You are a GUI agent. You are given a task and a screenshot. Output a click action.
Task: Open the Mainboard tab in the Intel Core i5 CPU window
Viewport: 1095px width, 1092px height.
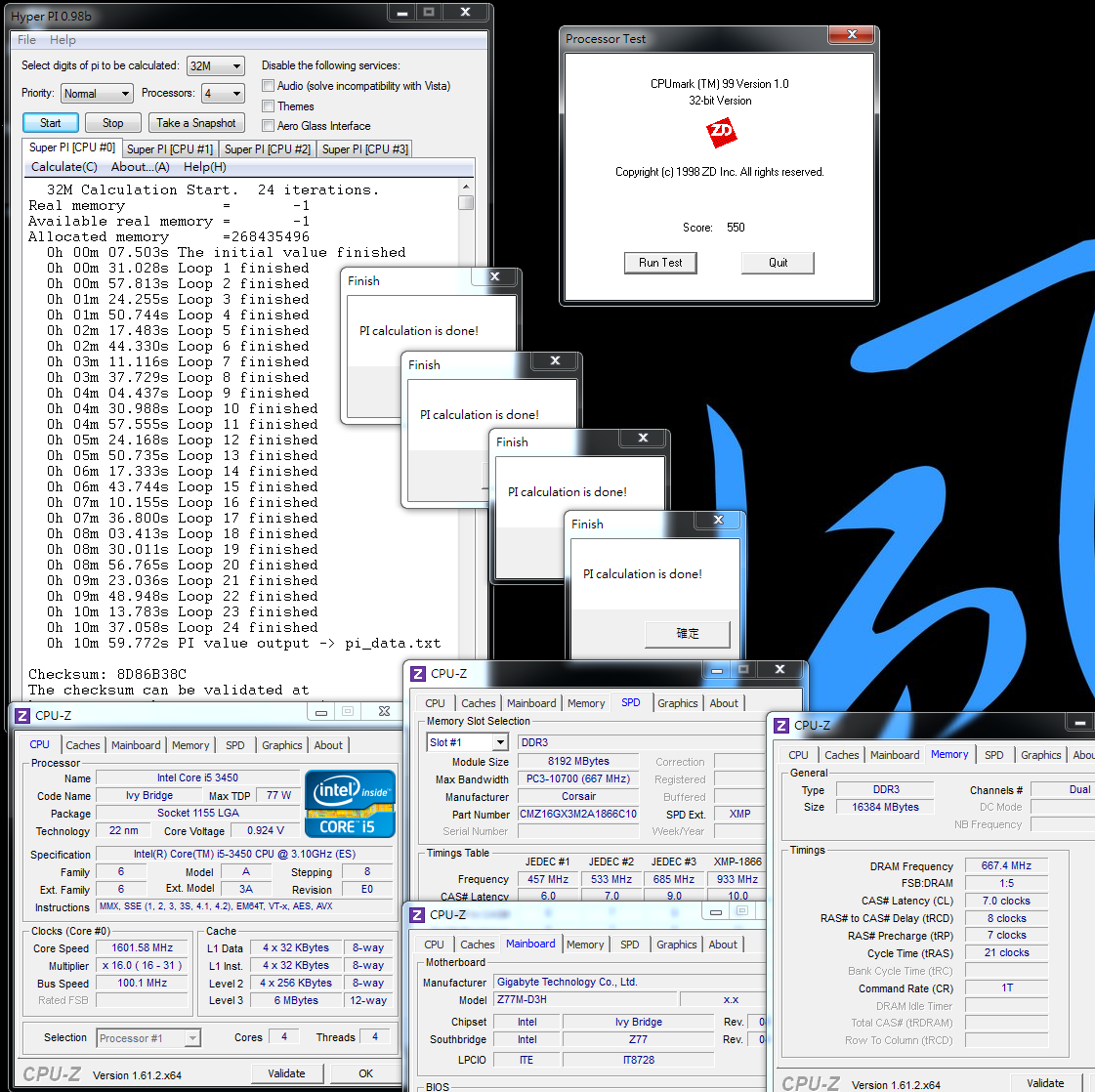click(x=136, y=745)
